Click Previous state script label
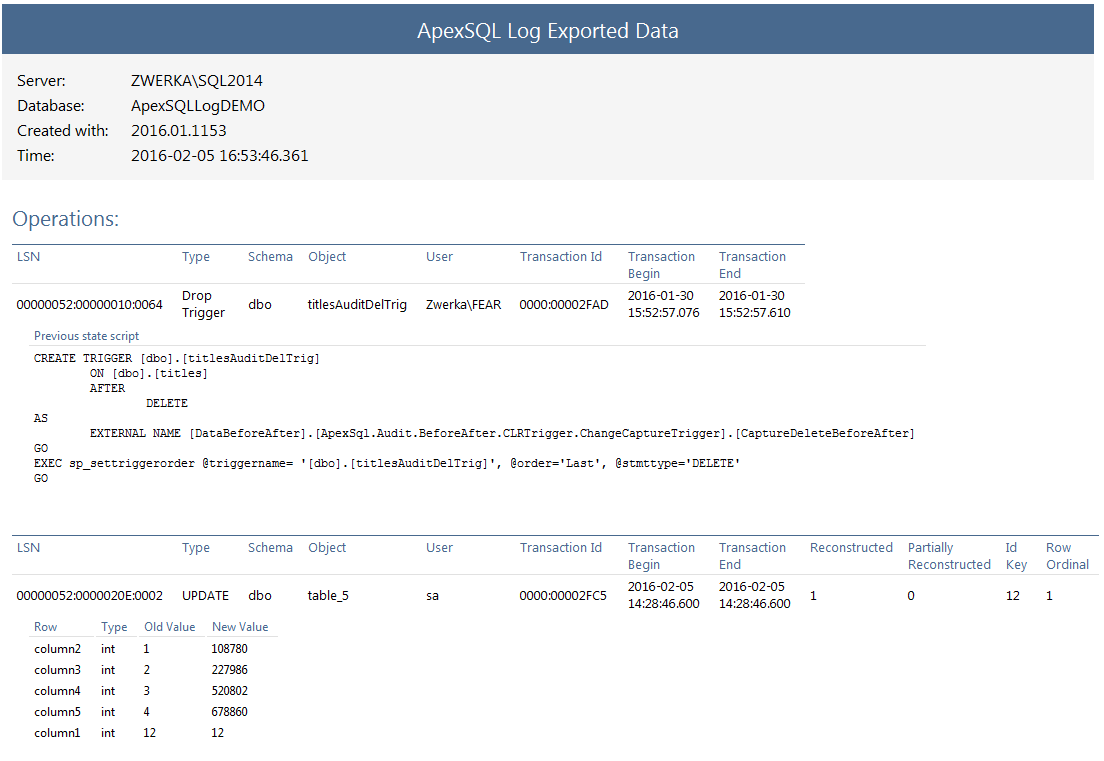Screen dimensions: 1104x761 tap(87, 337)
